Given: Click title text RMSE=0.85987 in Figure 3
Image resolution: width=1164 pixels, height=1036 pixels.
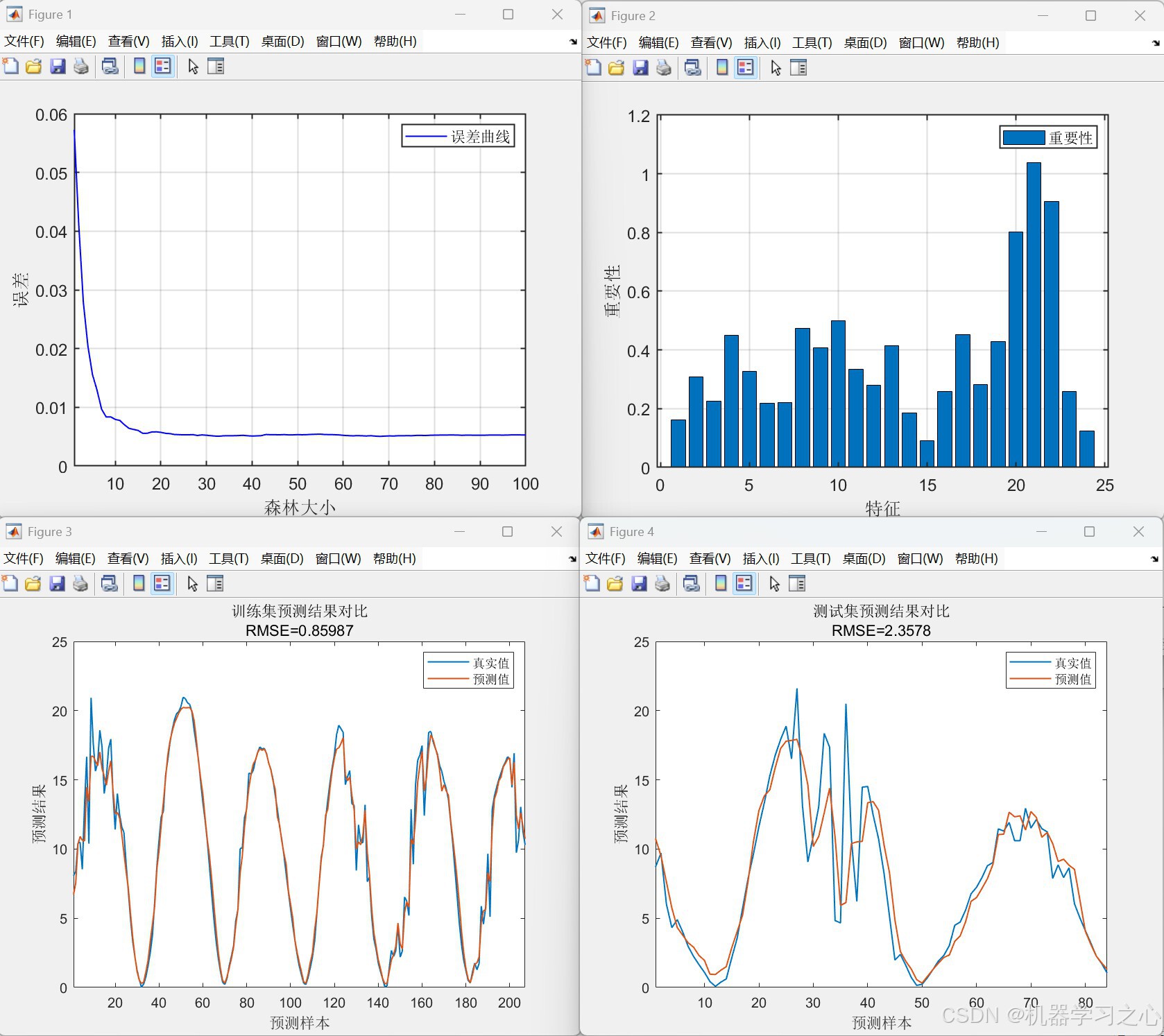Looking at the screenshot, I should pyautogui.click(x=300, y=630).
